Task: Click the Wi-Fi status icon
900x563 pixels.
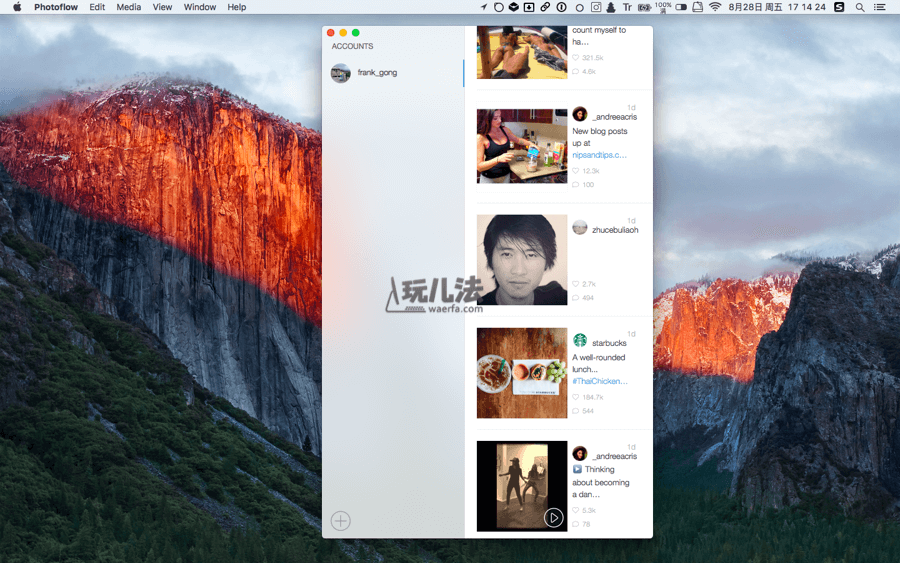Action: point(715,7)
